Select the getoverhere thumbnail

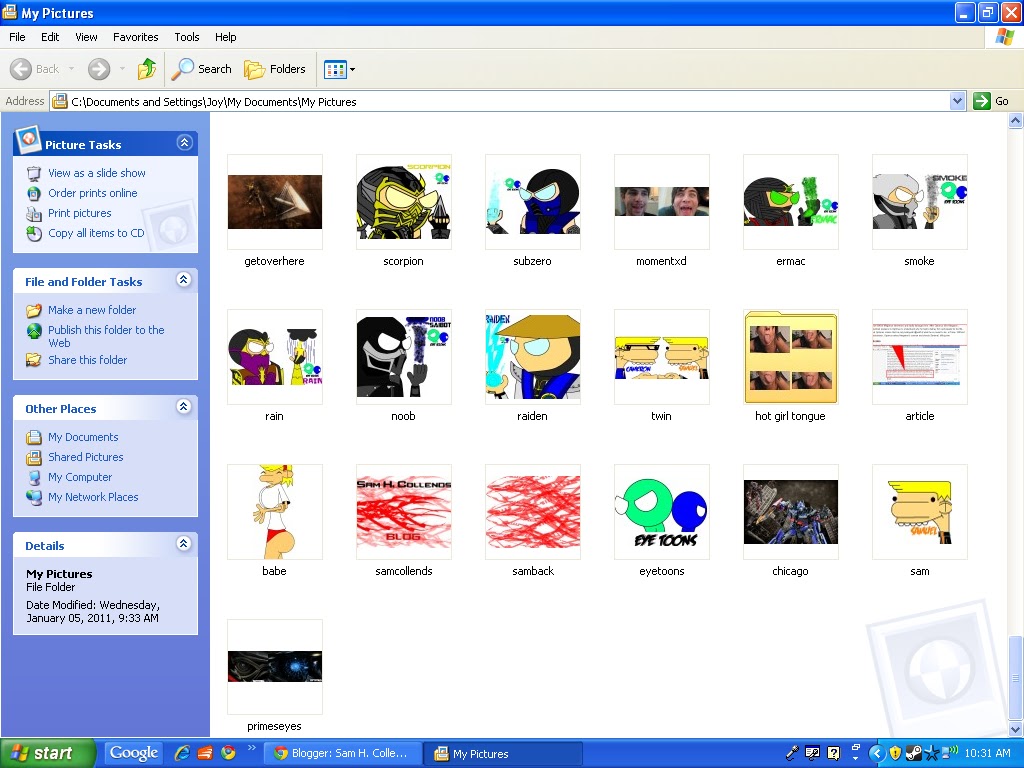click(274, 202)
